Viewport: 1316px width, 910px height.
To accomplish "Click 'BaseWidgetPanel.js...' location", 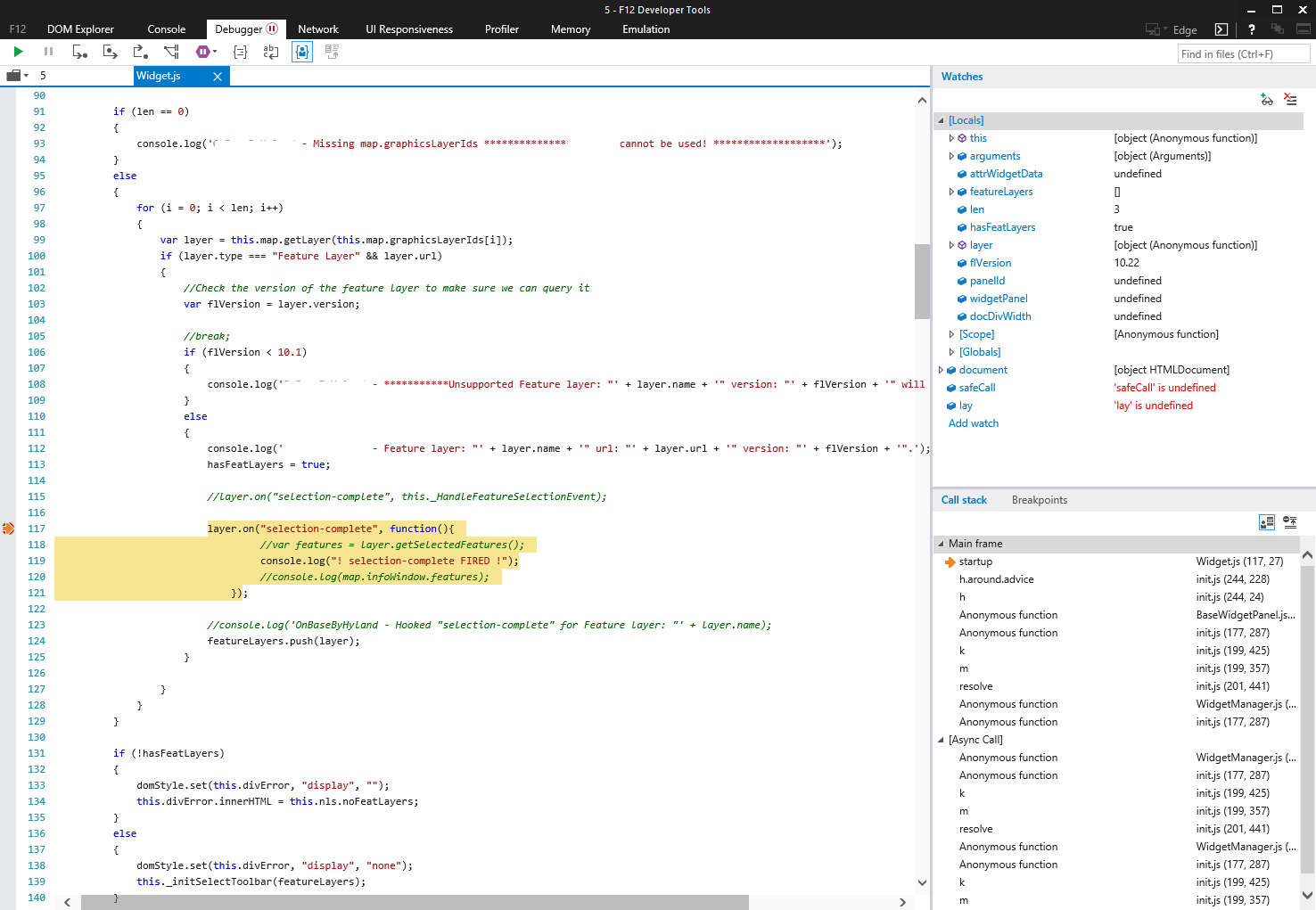I will (x=1246, y=615).
